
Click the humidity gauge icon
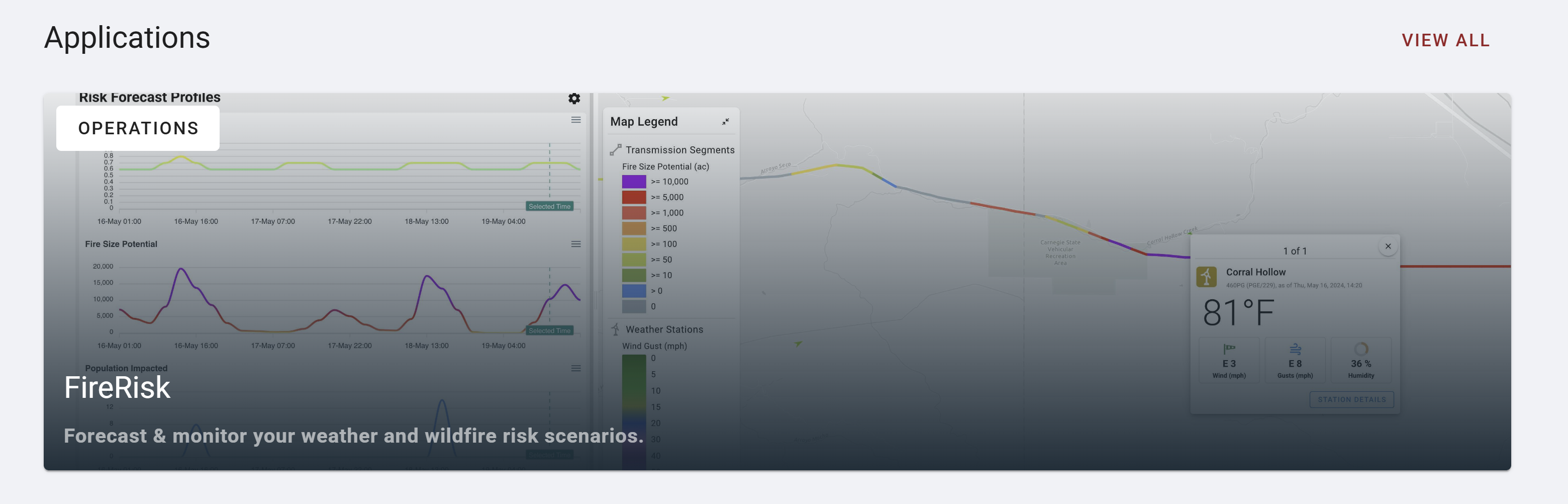coord(1360,349)
